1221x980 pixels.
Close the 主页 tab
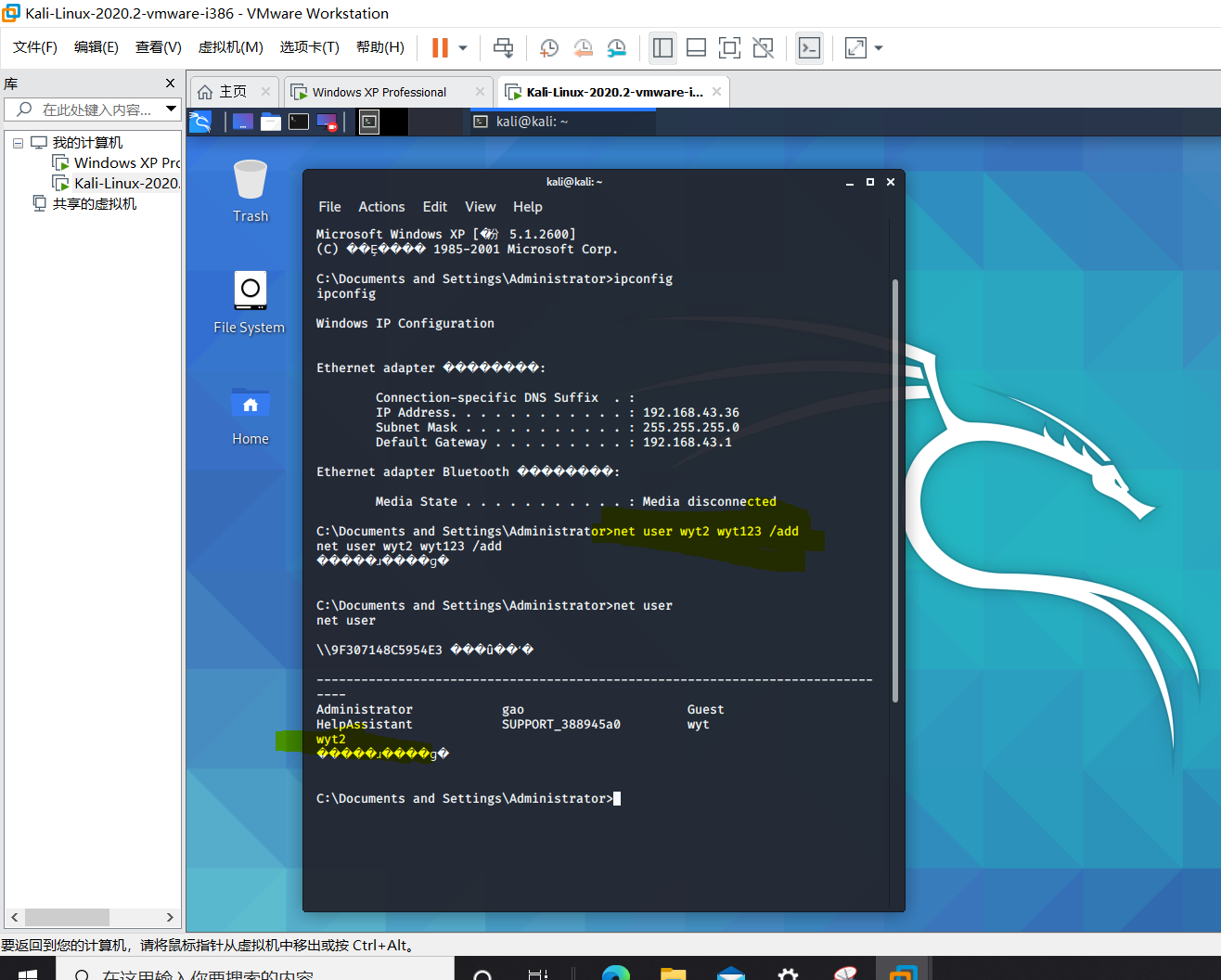click(x=265, y=91)
